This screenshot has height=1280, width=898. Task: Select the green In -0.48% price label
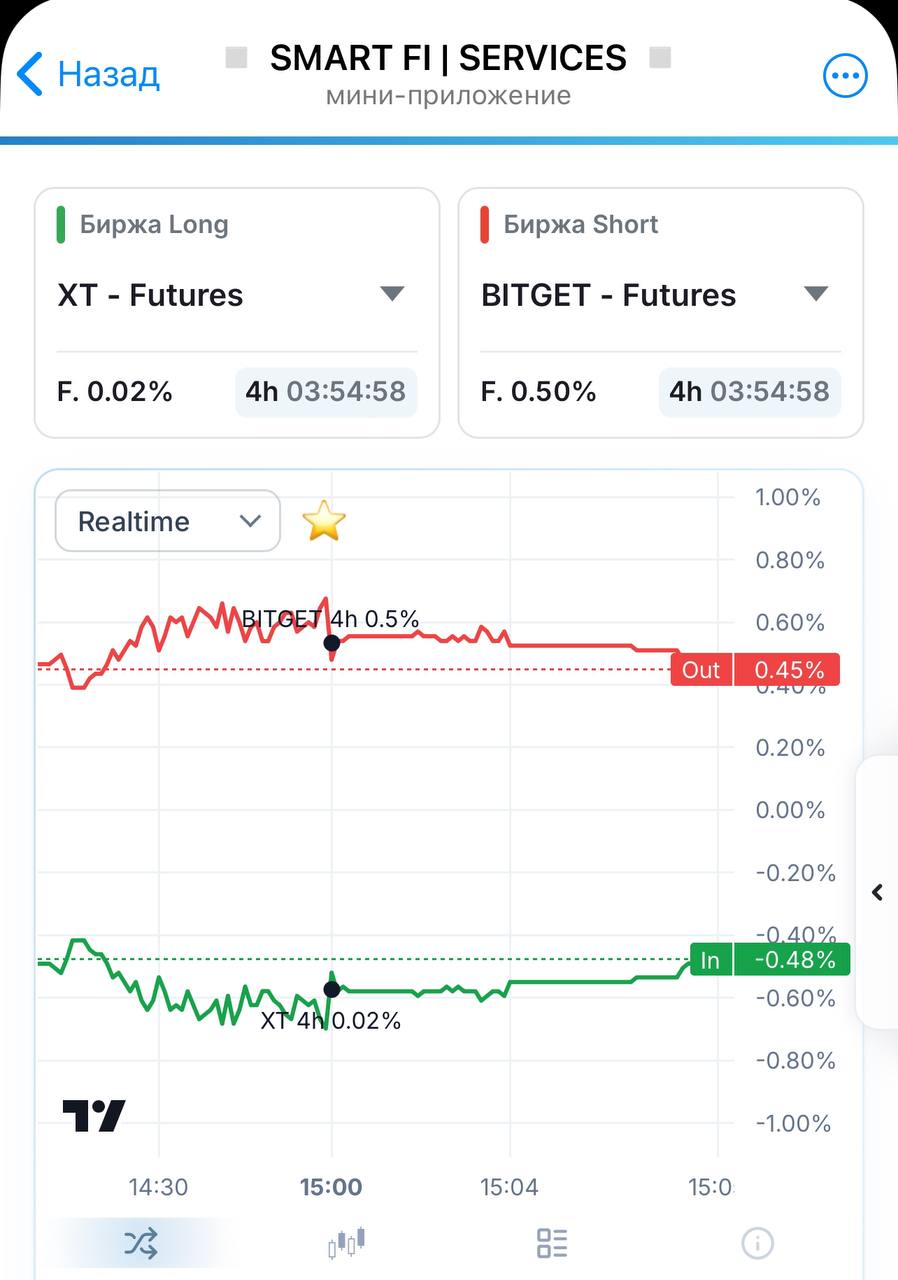(770, 960)
